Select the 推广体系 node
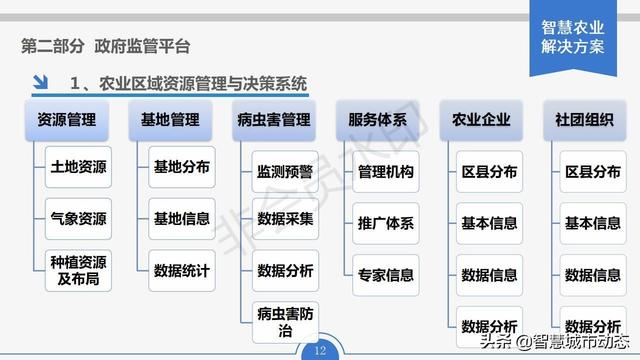 pyautogui.click(x=386, y=224)
